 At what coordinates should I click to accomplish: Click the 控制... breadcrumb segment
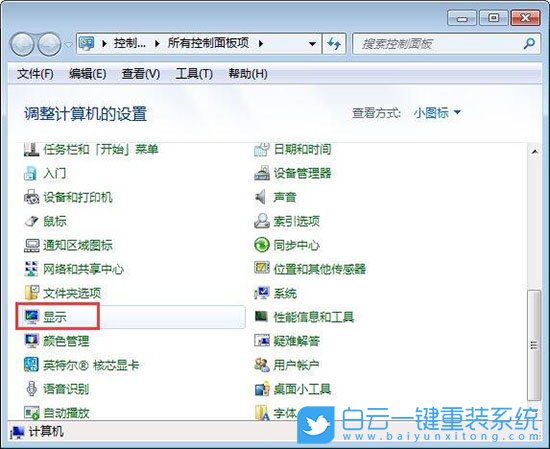[x=129, y=43]
